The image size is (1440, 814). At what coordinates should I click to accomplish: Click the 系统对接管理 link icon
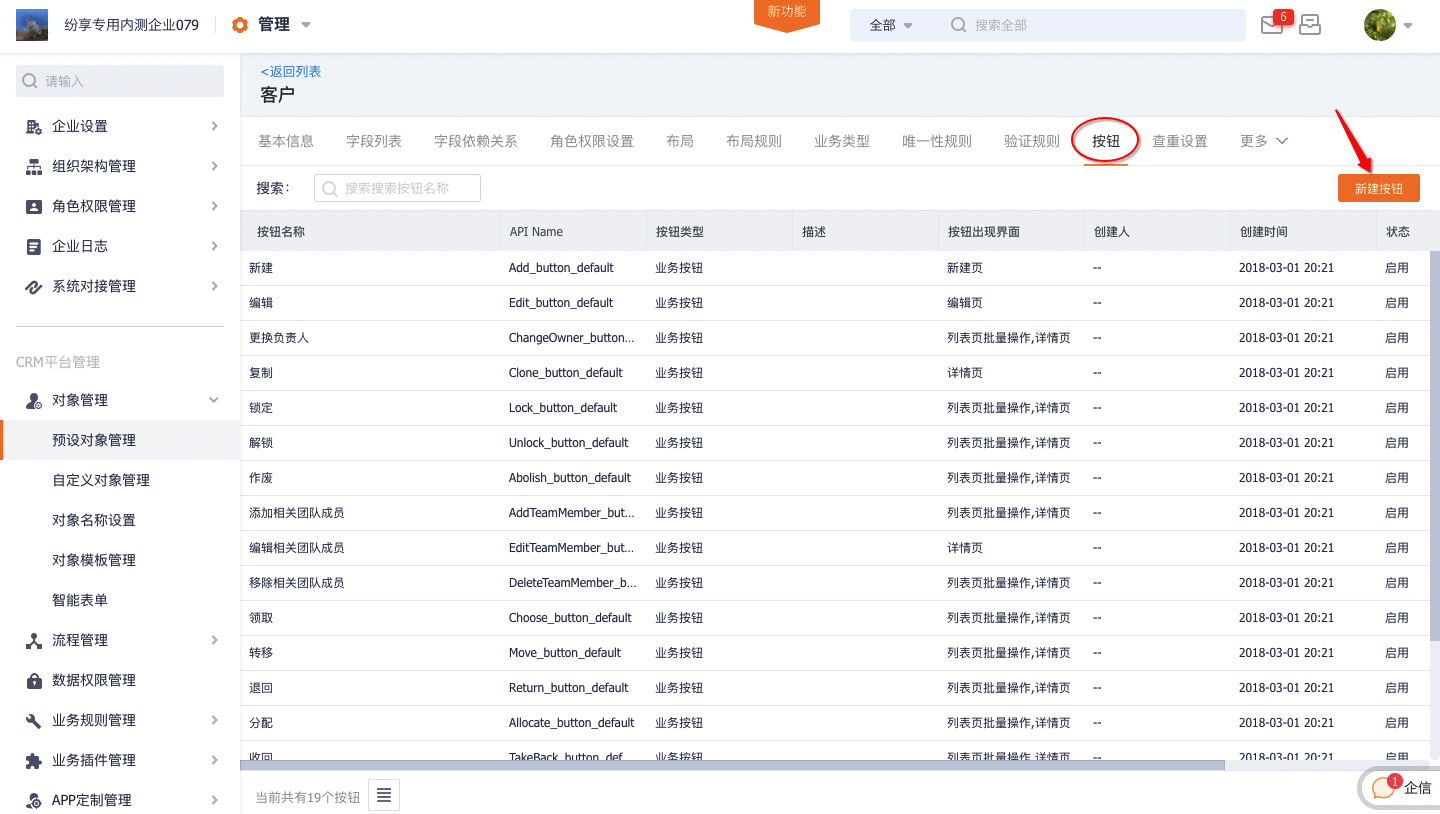pyautogui.click(x=34, y=286)
